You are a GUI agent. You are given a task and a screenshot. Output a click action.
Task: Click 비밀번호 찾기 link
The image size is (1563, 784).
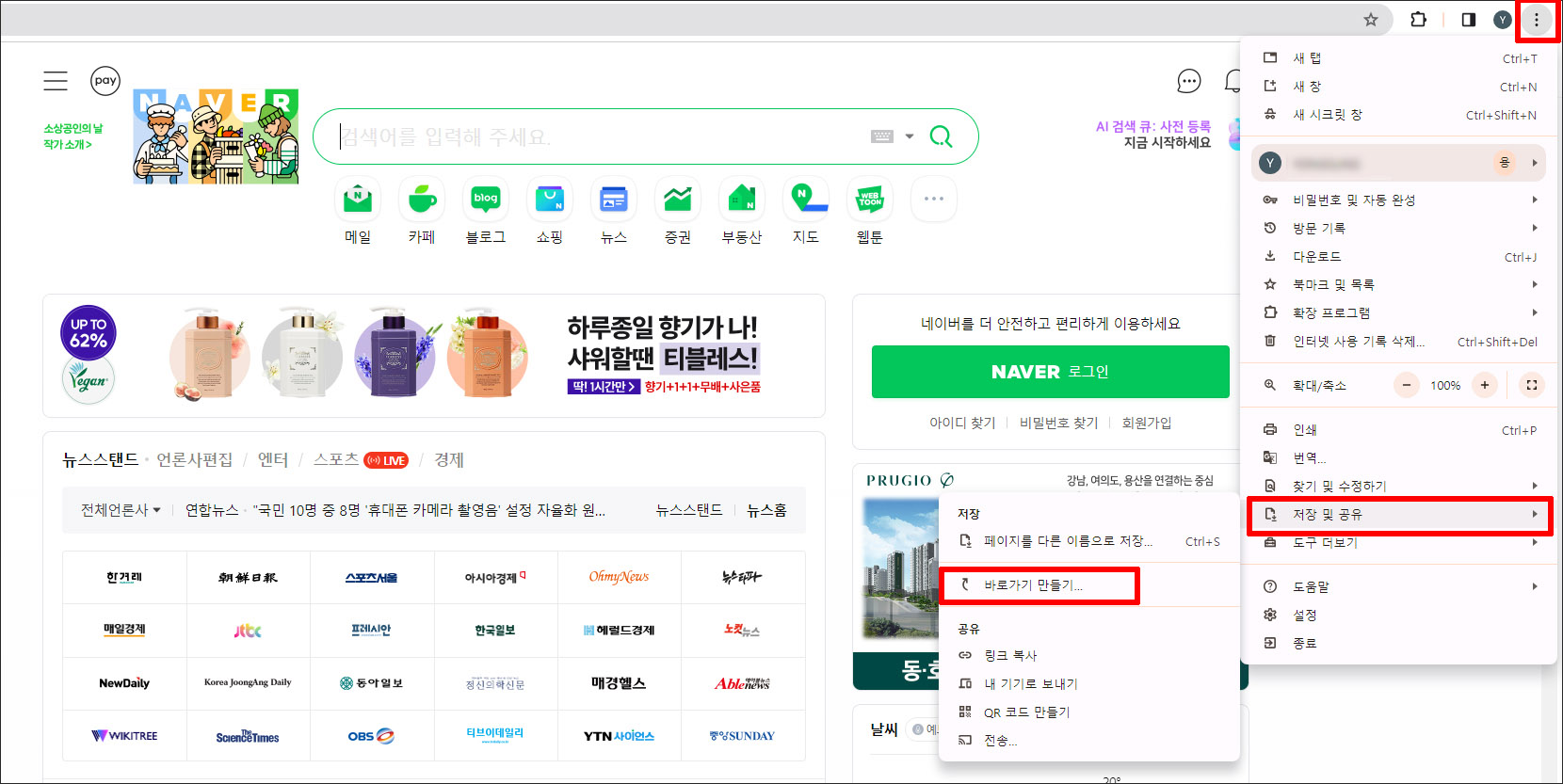coord(1058,423)
